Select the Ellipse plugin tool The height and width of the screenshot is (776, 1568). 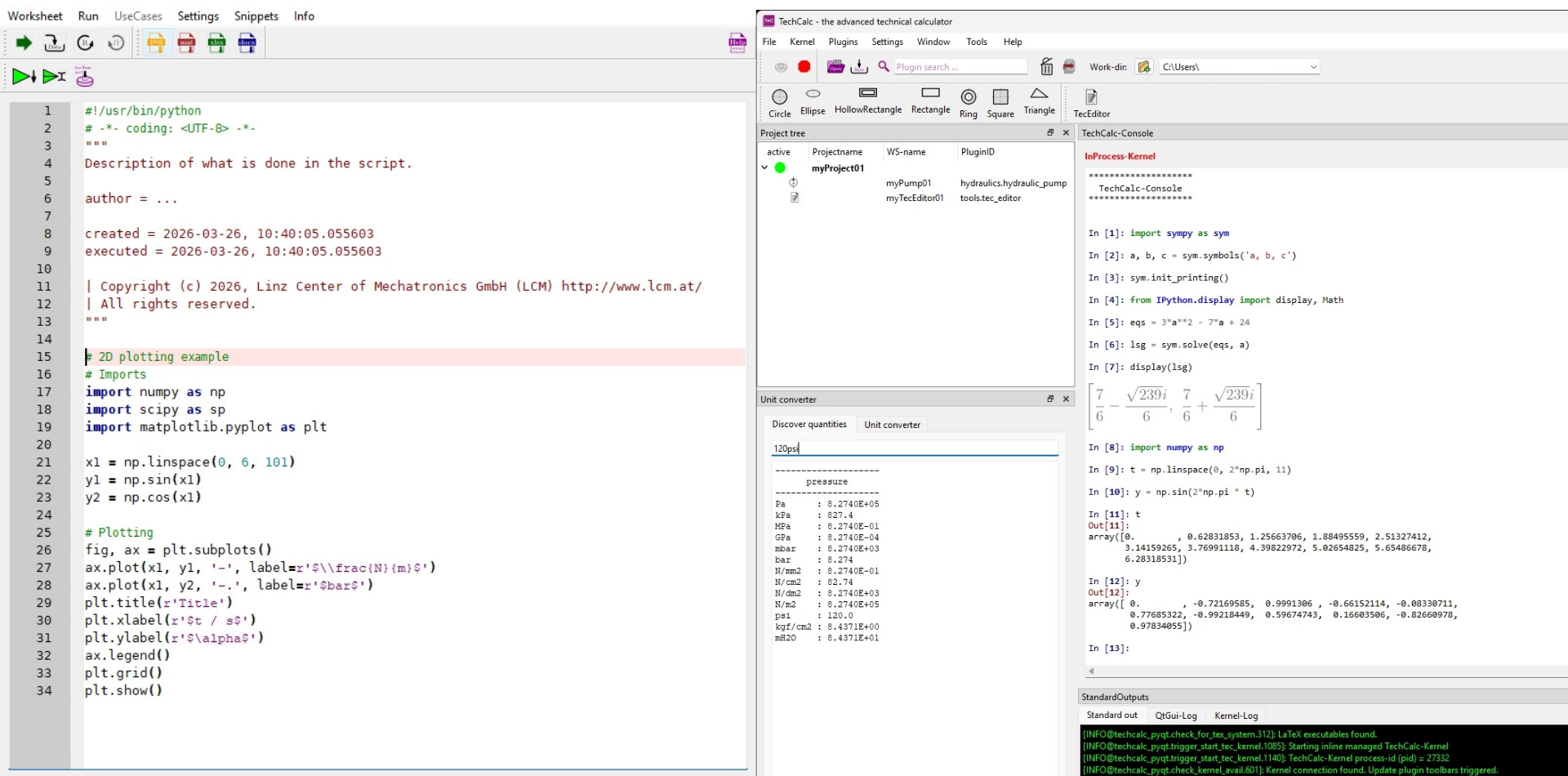813,102
